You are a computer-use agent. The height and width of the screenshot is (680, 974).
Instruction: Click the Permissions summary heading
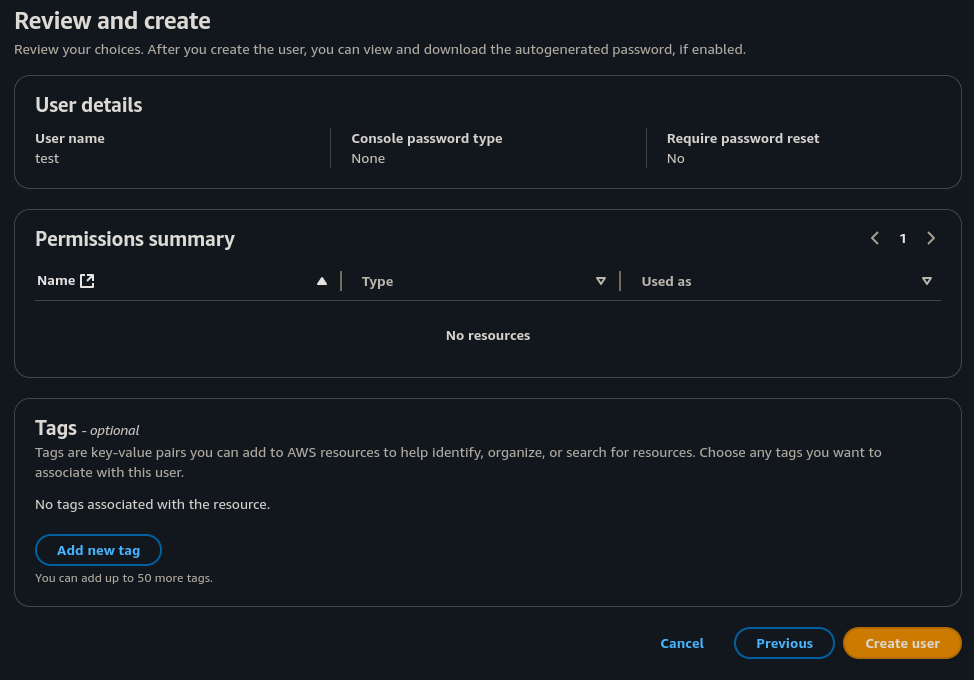point(135,239)
